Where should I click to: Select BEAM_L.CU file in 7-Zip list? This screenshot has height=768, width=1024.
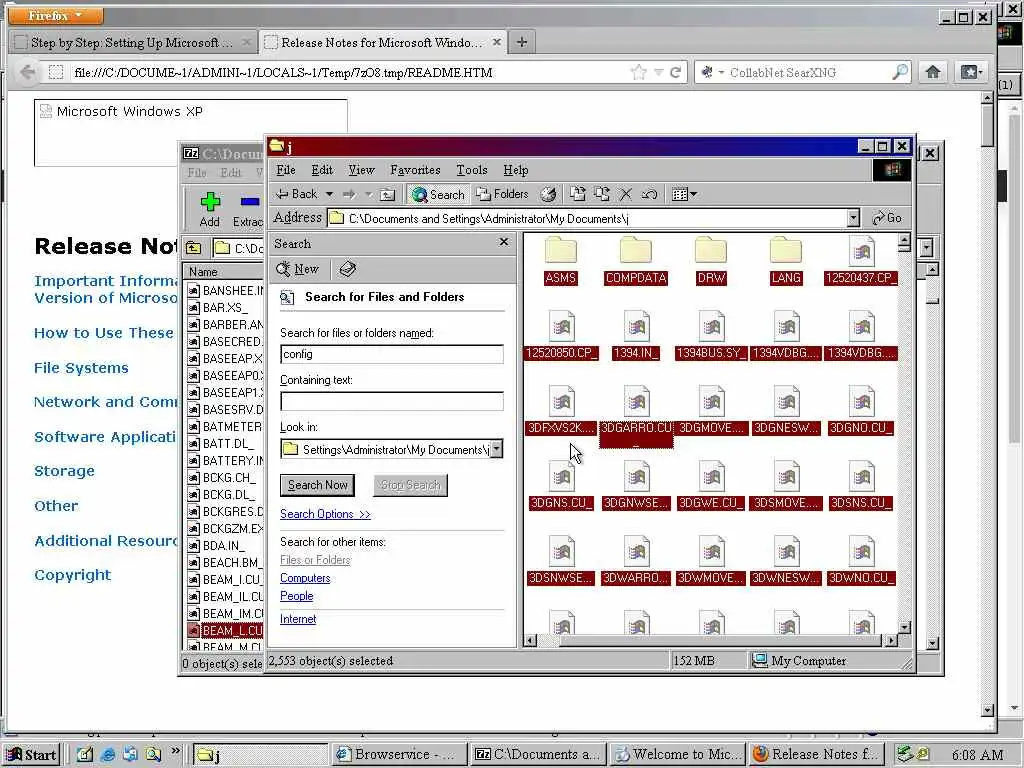226,630
